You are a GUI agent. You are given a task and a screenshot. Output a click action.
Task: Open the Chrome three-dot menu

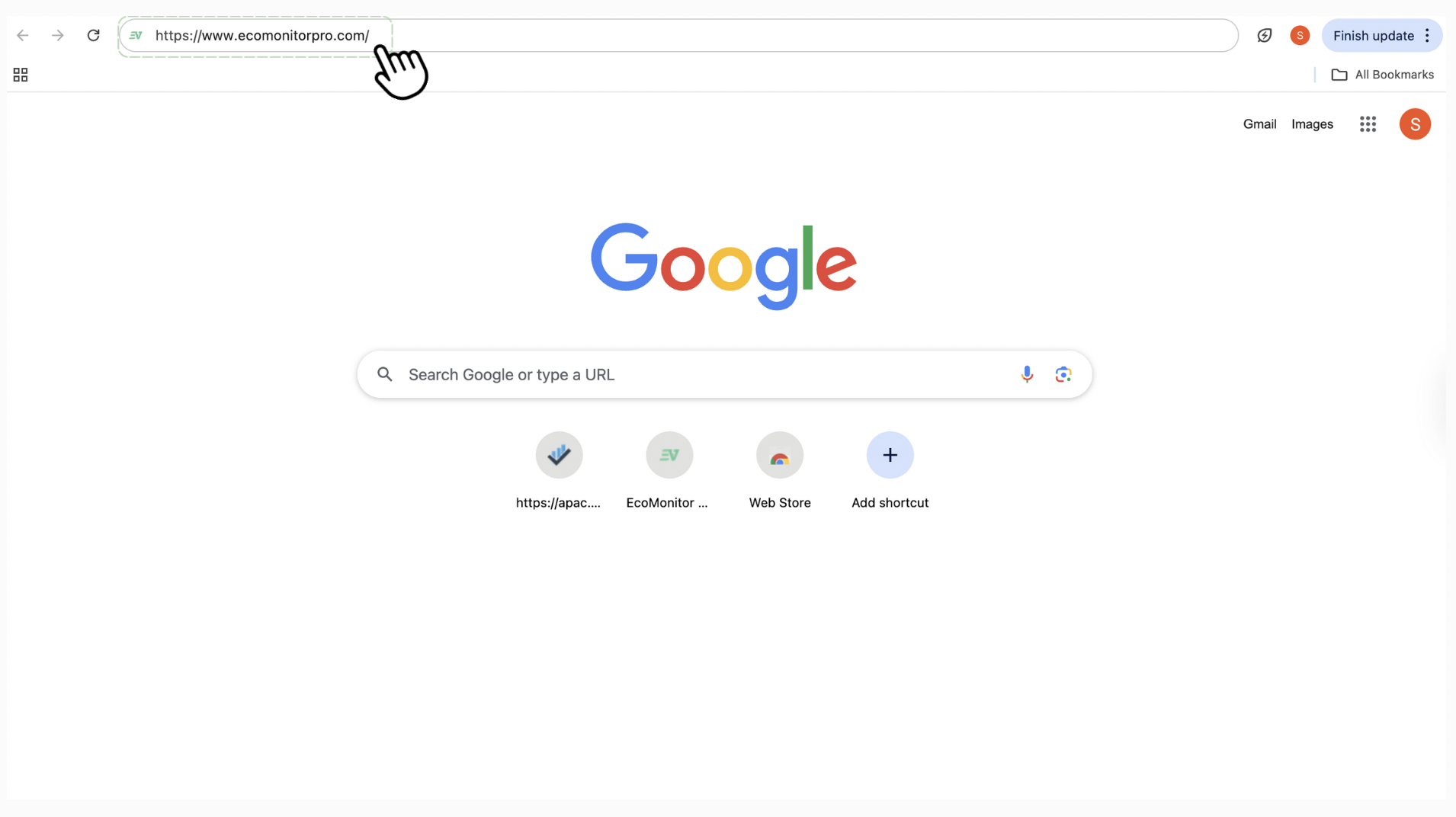click(1428, 35)
